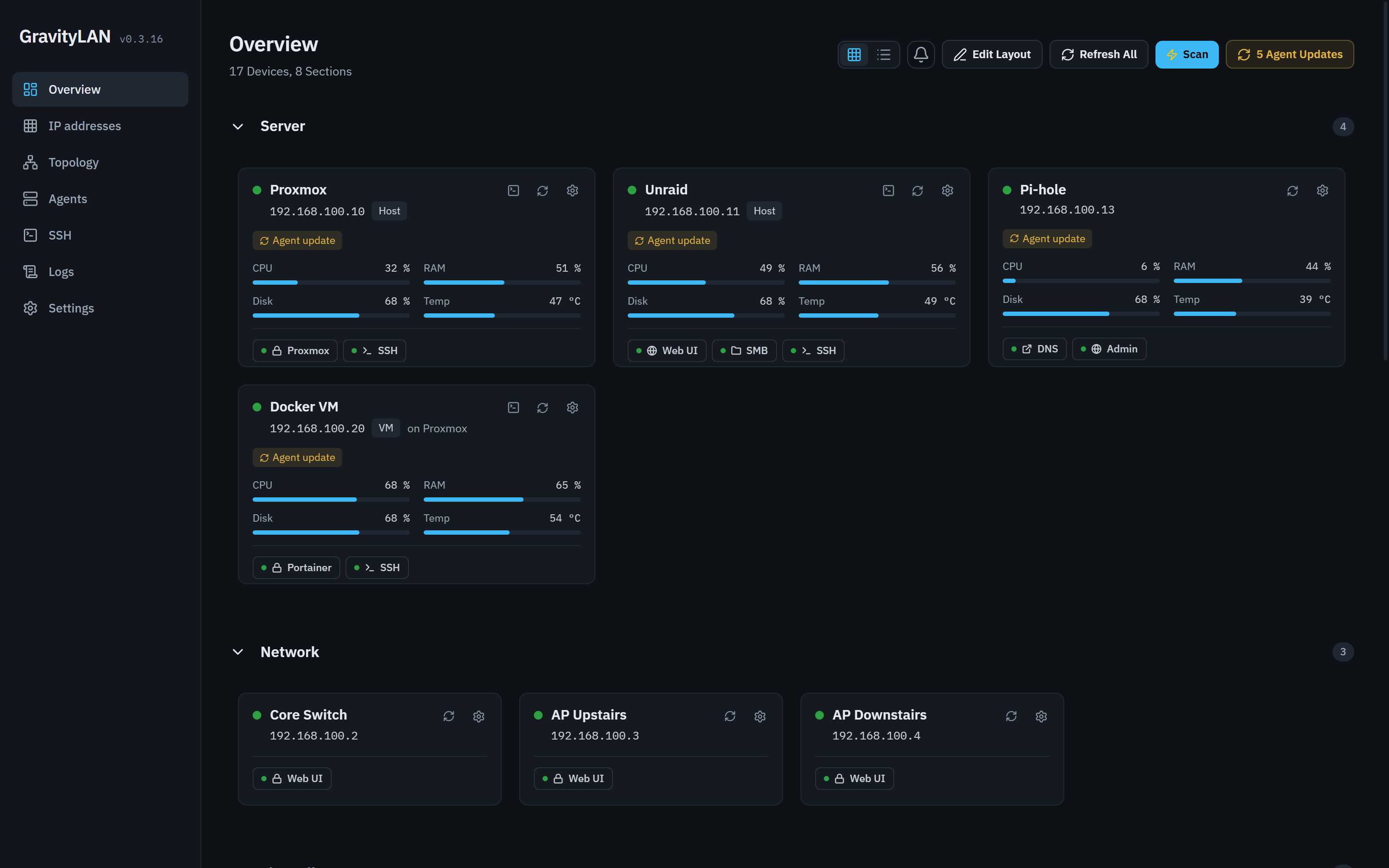Switch to list view layout
Image resolution: width=1389 pixels, height=868 pixels.
(x=883, y=55)
